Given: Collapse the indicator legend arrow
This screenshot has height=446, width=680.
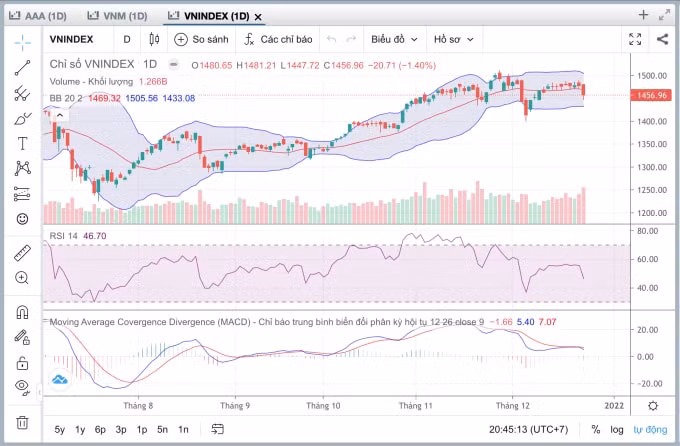Looking at the screenshot, I should (x=60, y=115).
